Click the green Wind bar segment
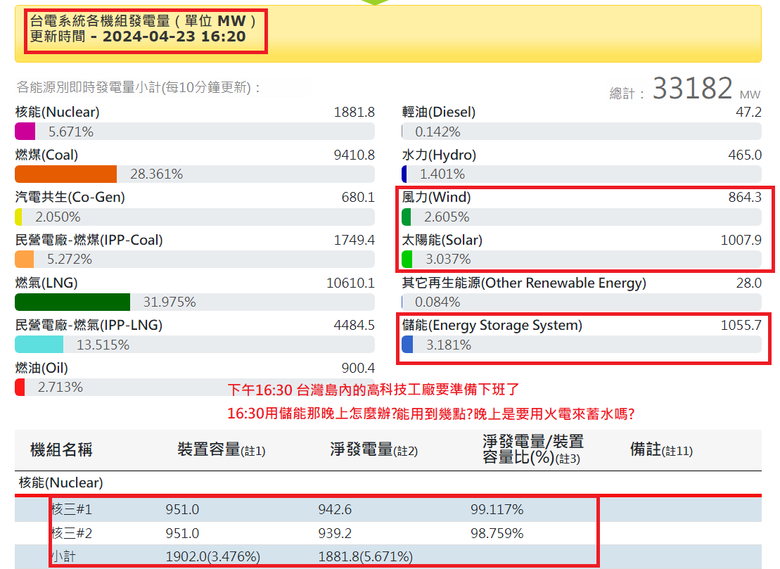Screen dimensions: 780x569 [x=406, y=217]
